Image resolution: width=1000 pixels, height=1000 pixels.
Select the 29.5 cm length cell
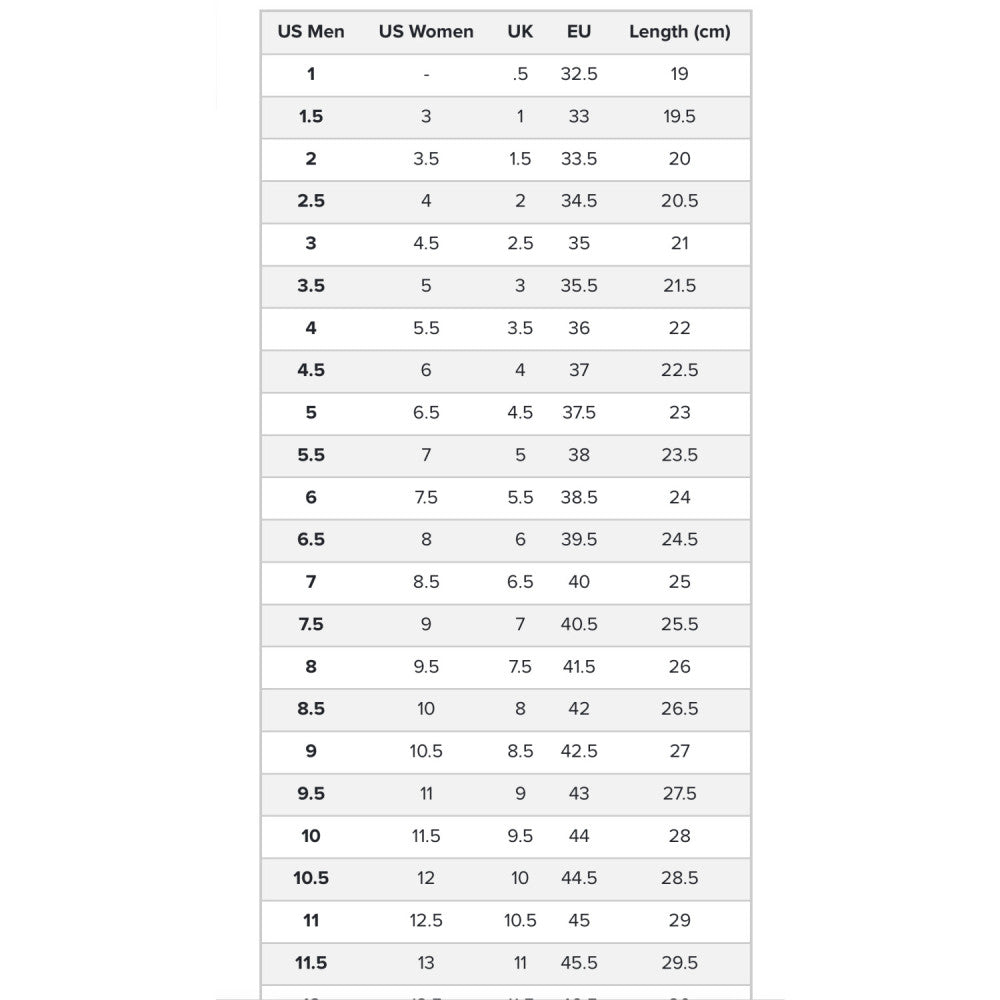pos(680,963)
